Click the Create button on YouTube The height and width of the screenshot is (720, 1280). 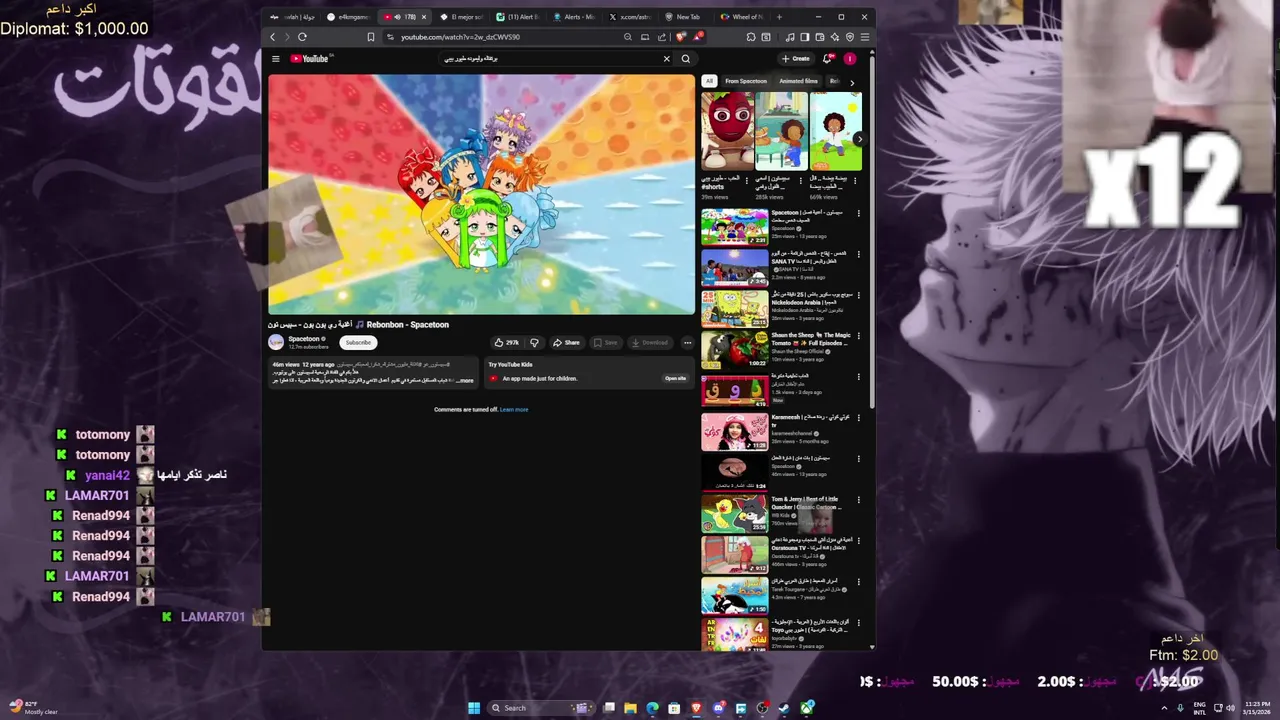coord(796,58)
